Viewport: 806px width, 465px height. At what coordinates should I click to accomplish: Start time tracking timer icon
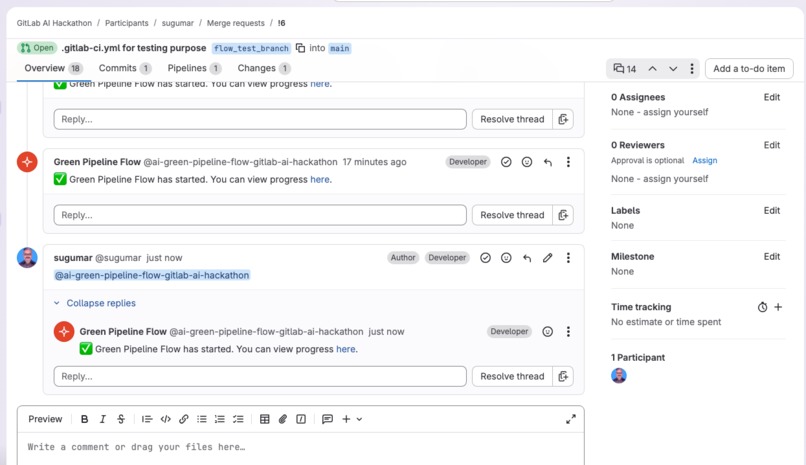(762, 307)
